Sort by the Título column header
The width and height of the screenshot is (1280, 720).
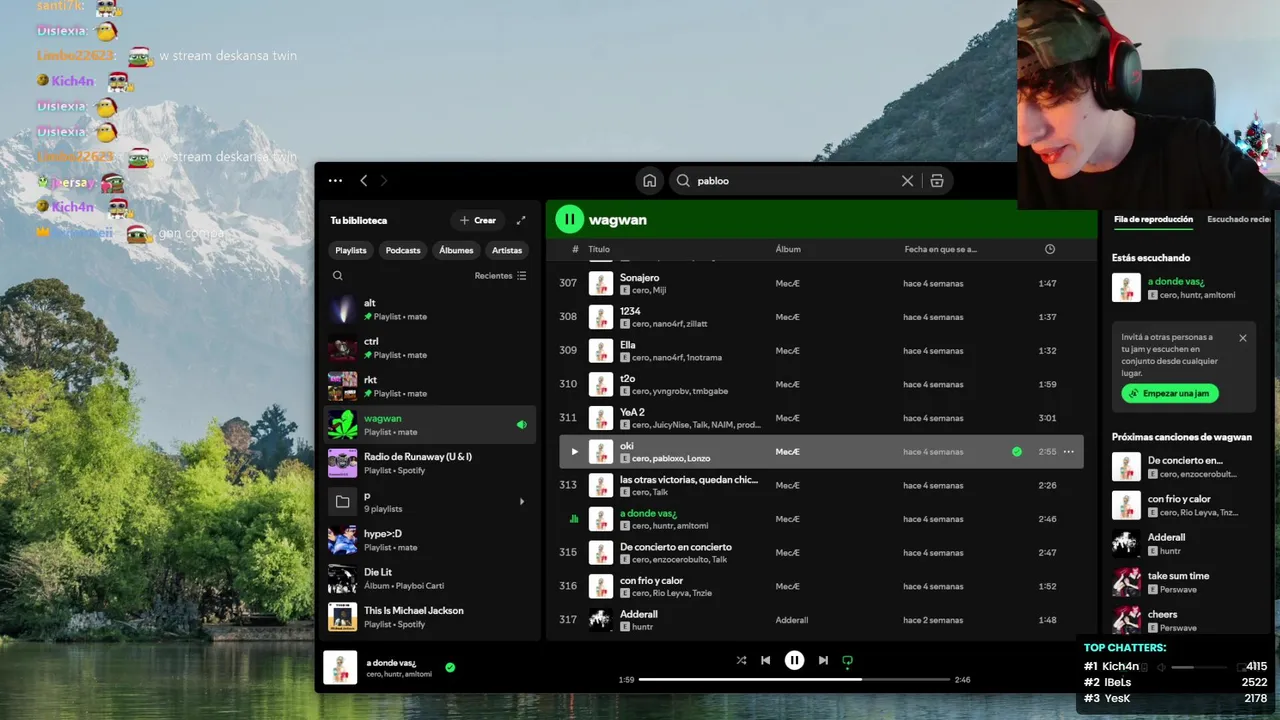[599, 249]
